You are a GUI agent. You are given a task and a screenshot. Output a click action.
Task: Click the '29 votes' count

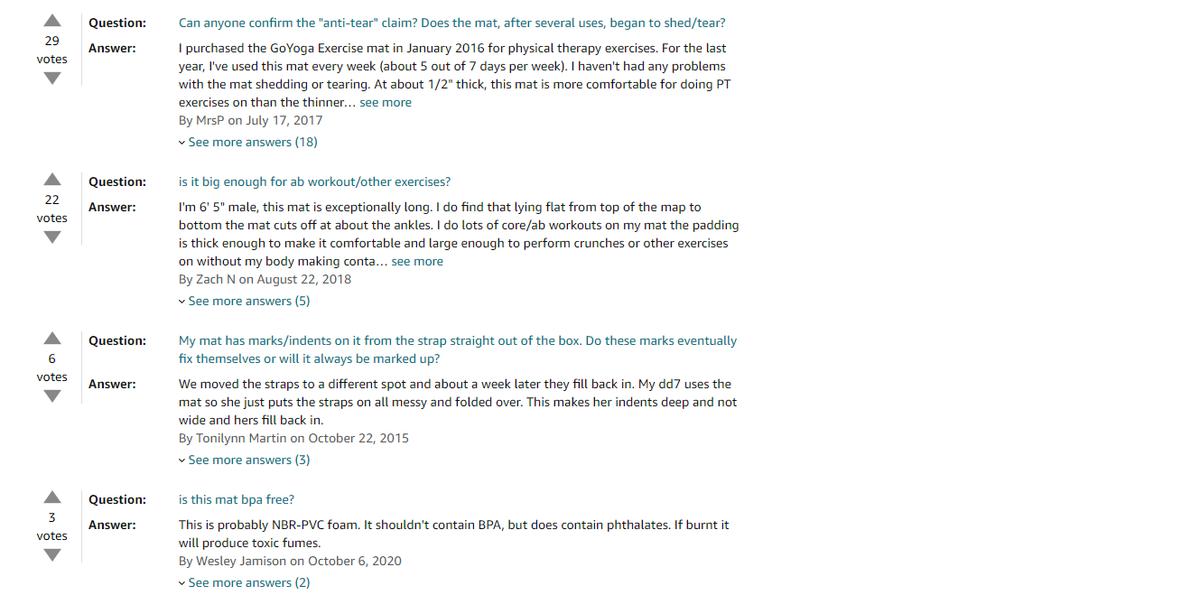click(52, 49)
